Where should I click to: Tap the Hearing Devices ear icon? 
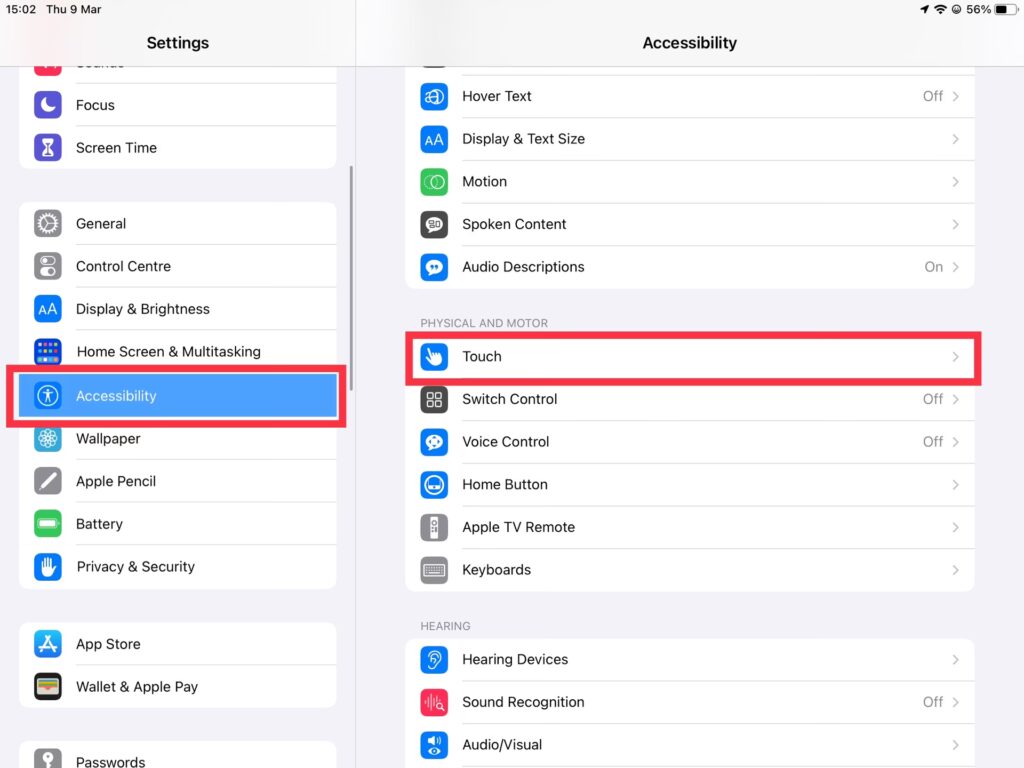434,660
